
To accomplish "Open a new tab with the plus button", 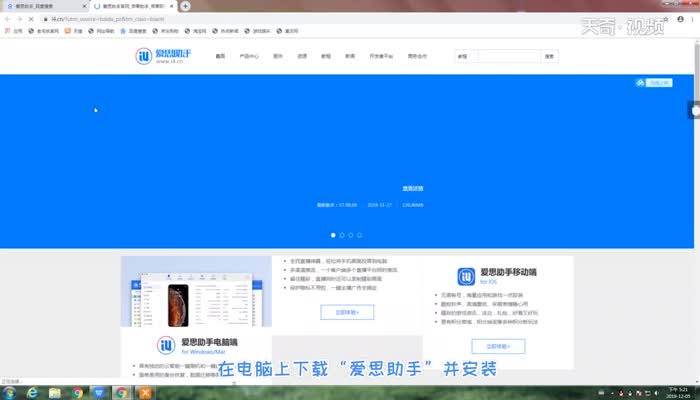I will click(x=185, y=6).
